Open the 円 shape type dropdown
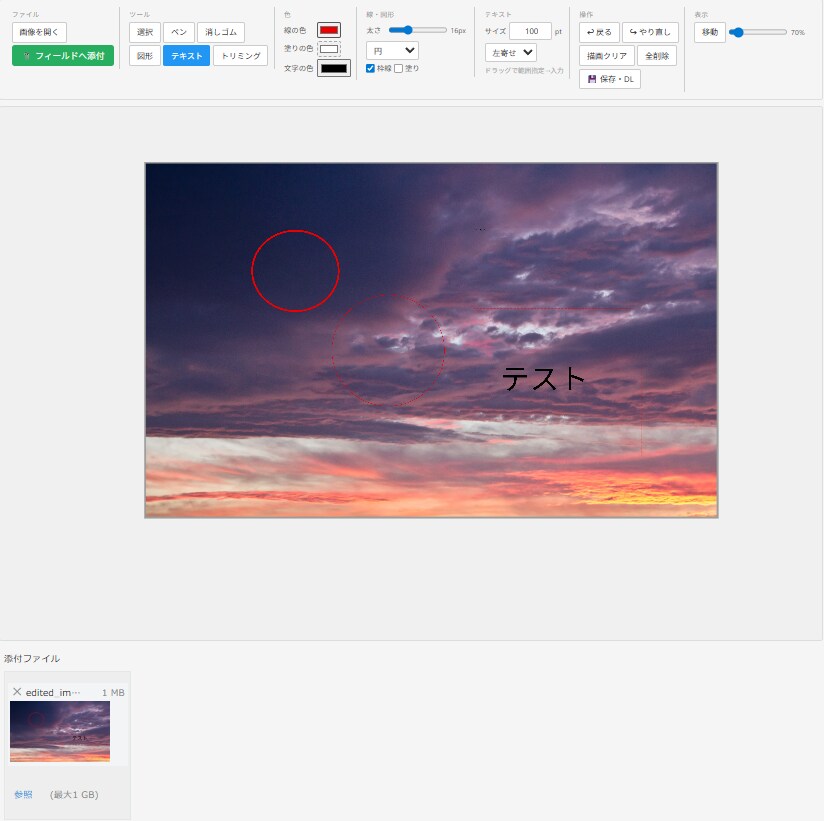This screenshot has width=824, height=821. (393, 51)
